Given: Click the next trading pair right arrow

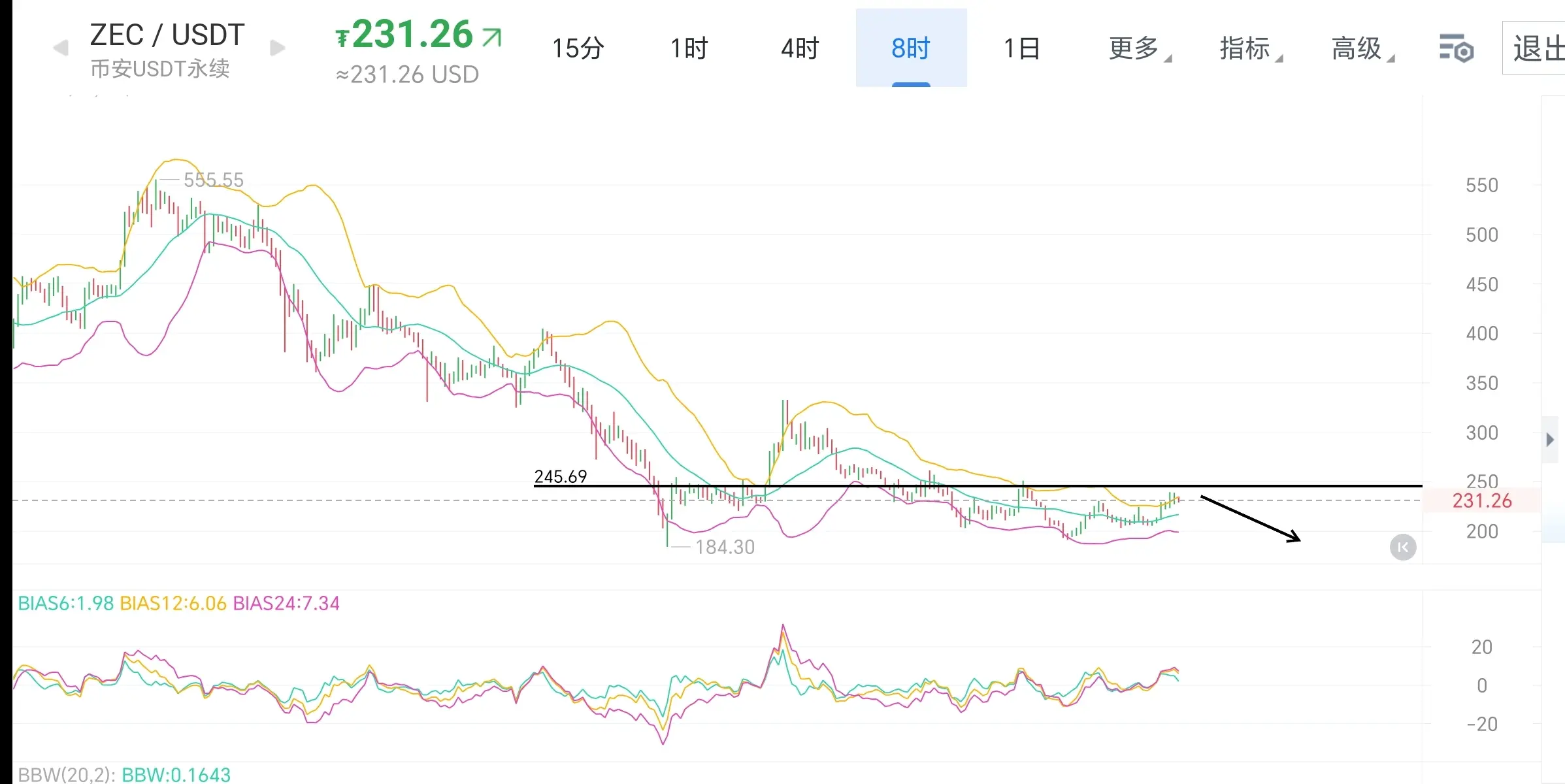Looking at the screenshot, I should [278, 48].
